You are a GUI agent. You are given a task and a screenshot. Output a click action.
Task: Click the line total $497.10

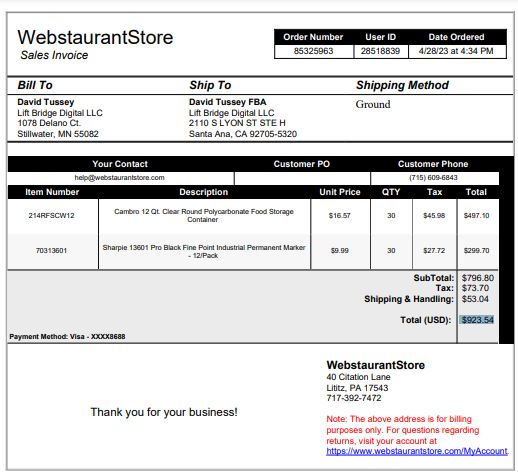tap(476, 216)
